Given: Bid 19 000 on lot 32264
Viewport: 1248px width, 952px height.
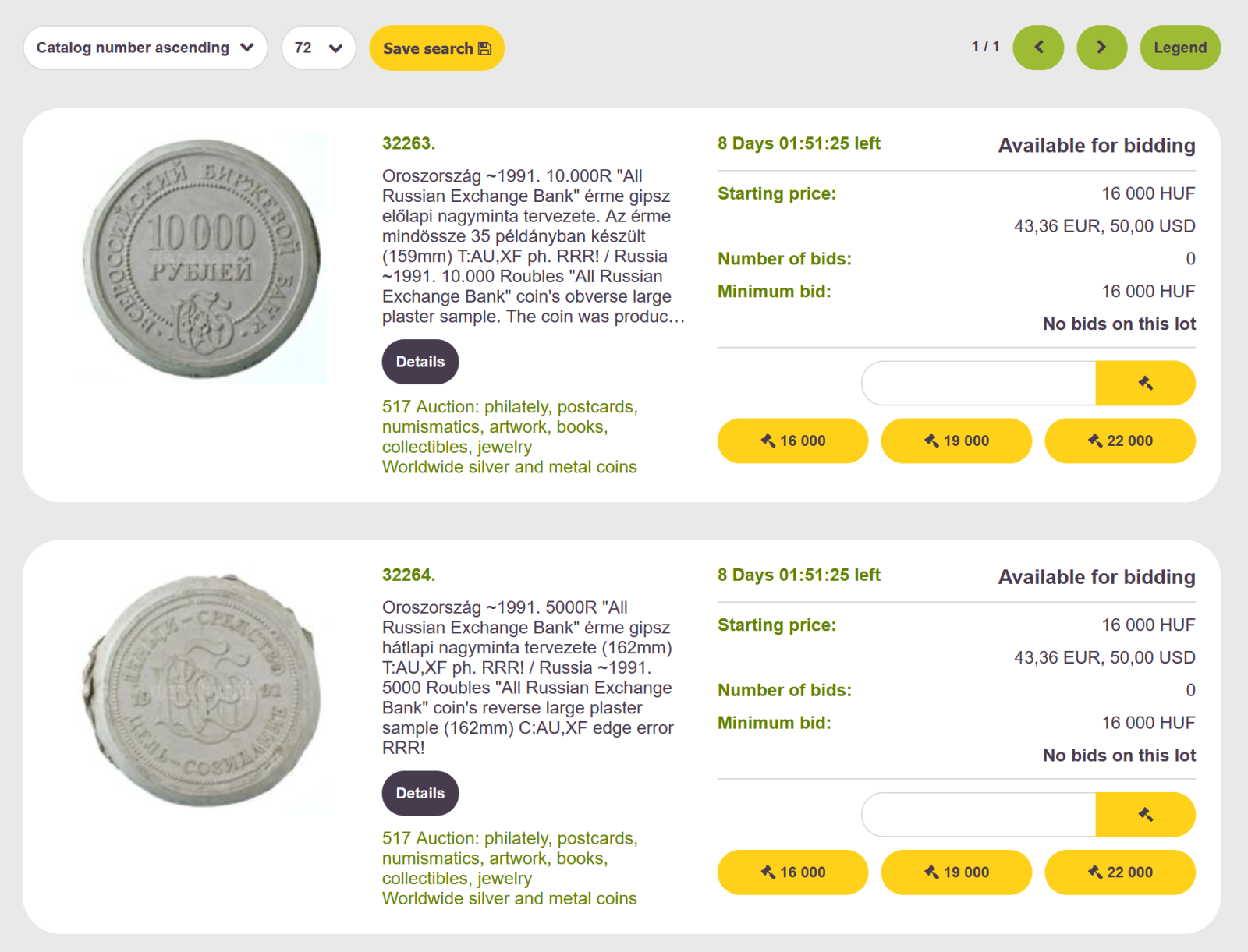Looking at the screenshot, I should click(x=956, y=872).
